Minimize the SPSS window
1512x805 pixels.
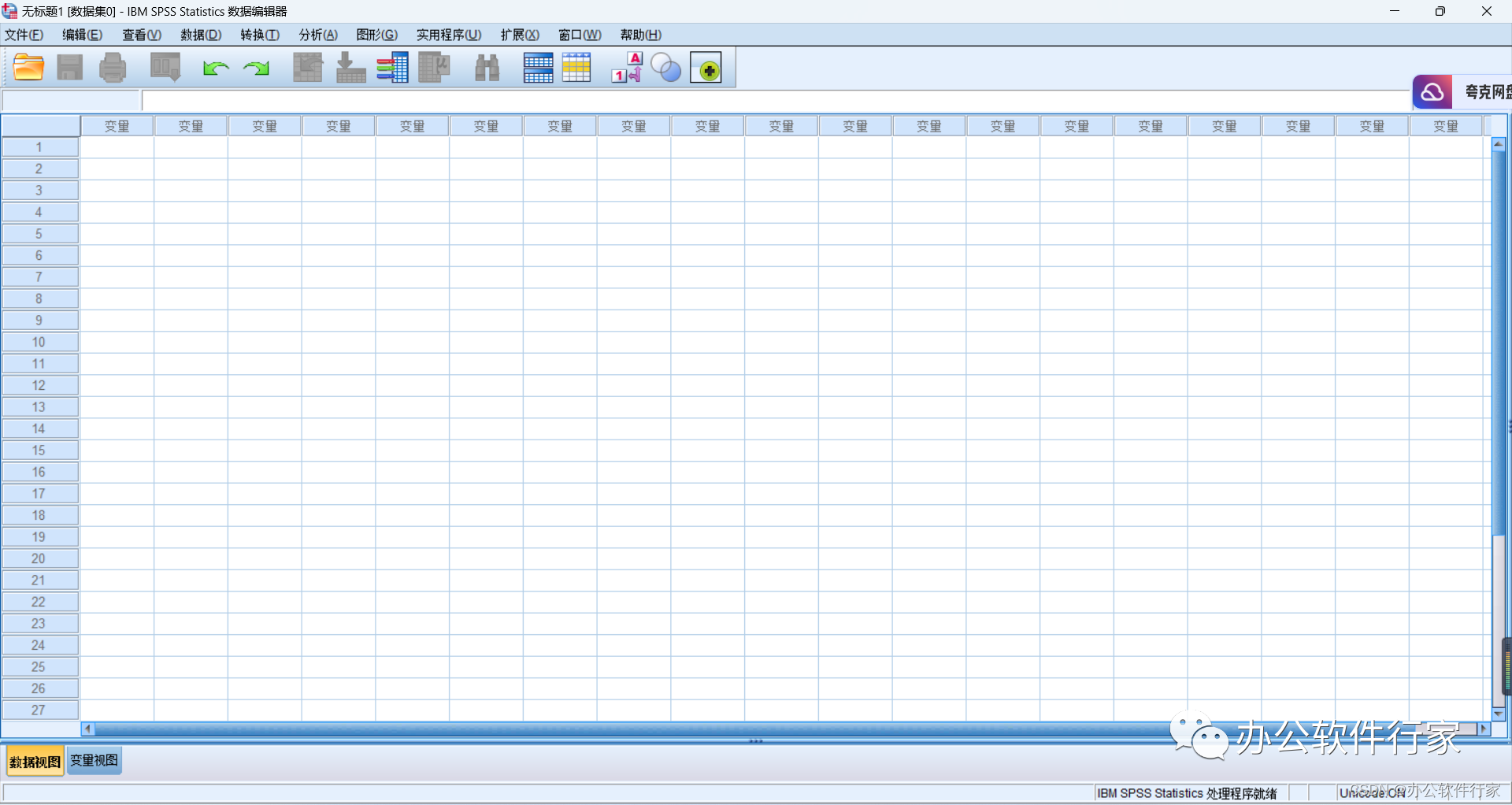coord(1395,11)
